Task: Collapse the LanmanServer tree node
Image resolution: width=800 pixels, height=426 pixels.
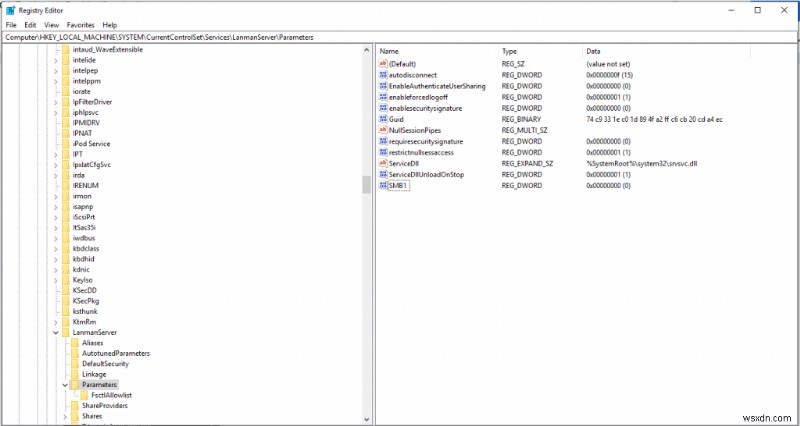Action: point(56,333)
